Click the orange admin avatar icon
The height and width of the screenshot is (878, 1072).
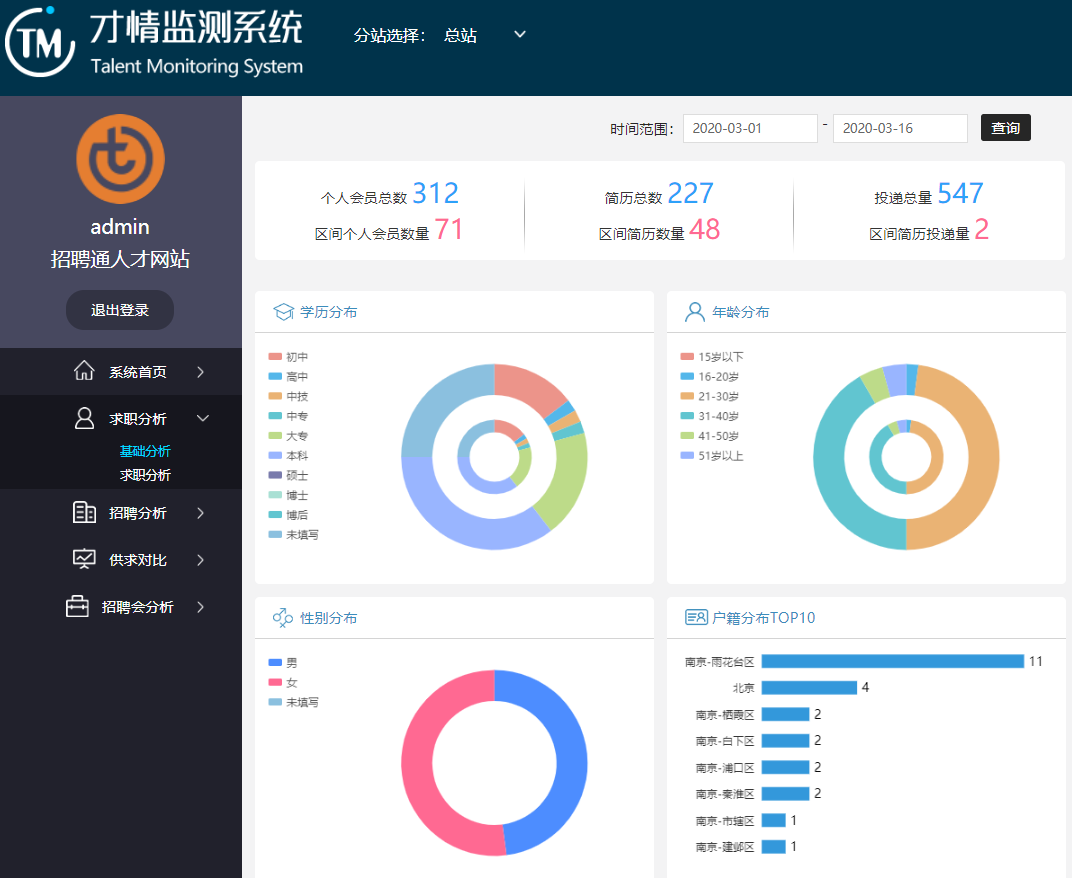(120, 159)
